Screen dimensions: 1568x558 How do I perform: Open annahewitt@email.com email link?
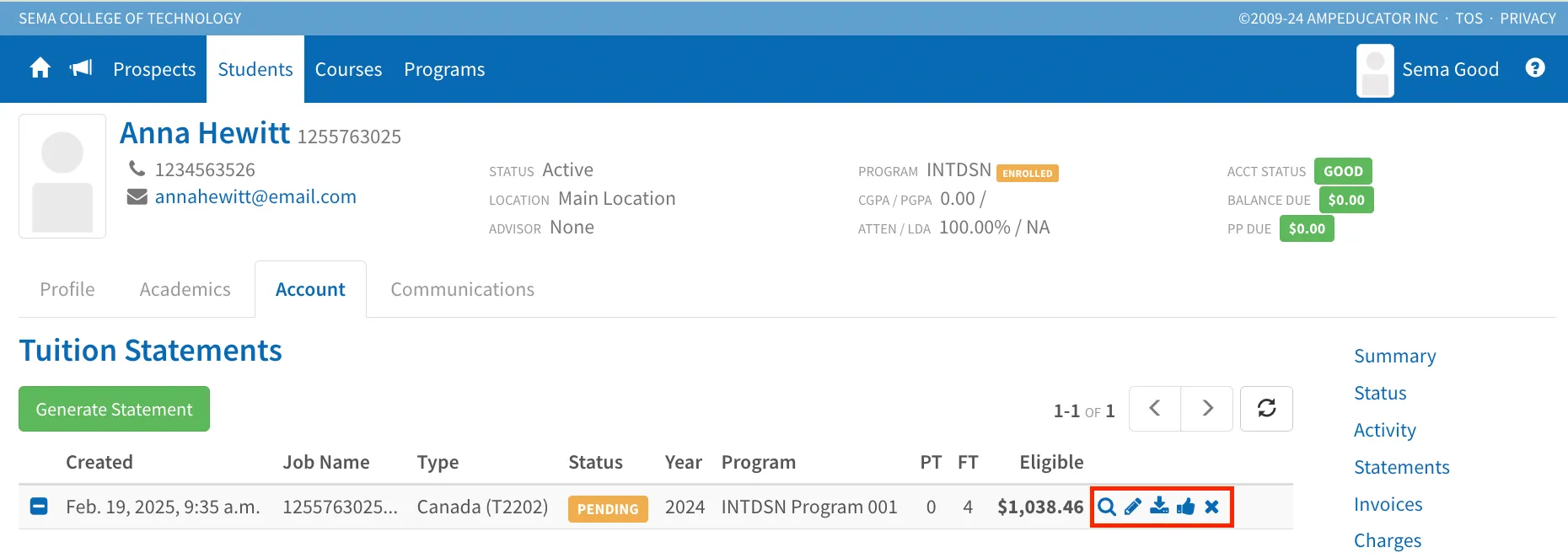255,196
